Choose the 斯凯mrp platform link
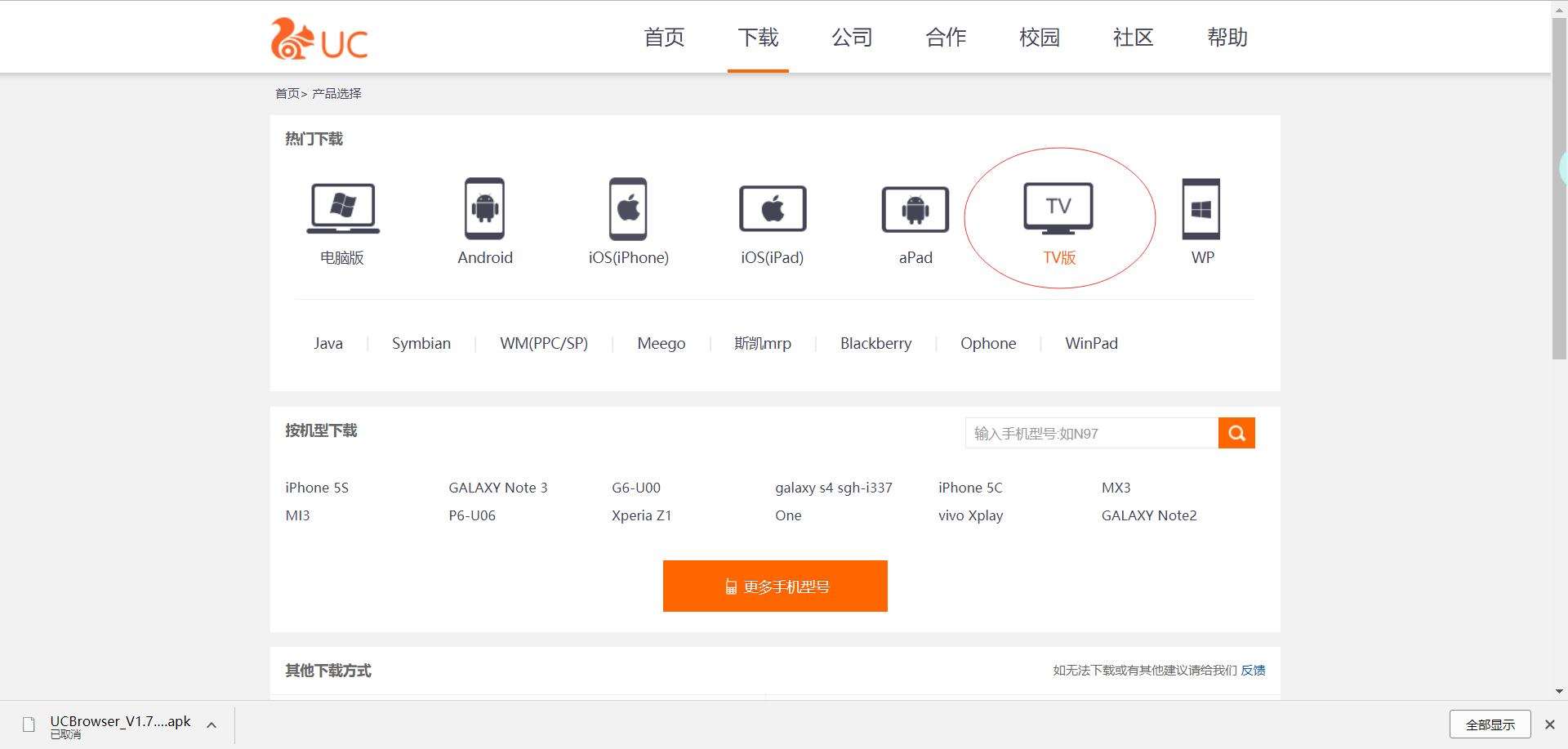Image resolution: width=1568 pixels, height=749 pixels. pyautogui.click(x=763, y=344)
